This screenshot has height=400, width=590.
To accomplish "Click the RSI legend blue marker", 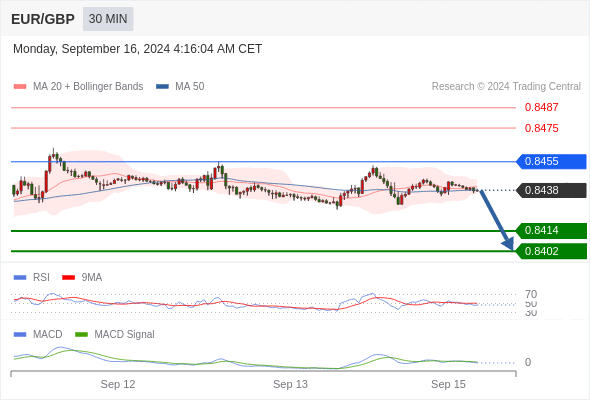I will click(x=20, y=278).
